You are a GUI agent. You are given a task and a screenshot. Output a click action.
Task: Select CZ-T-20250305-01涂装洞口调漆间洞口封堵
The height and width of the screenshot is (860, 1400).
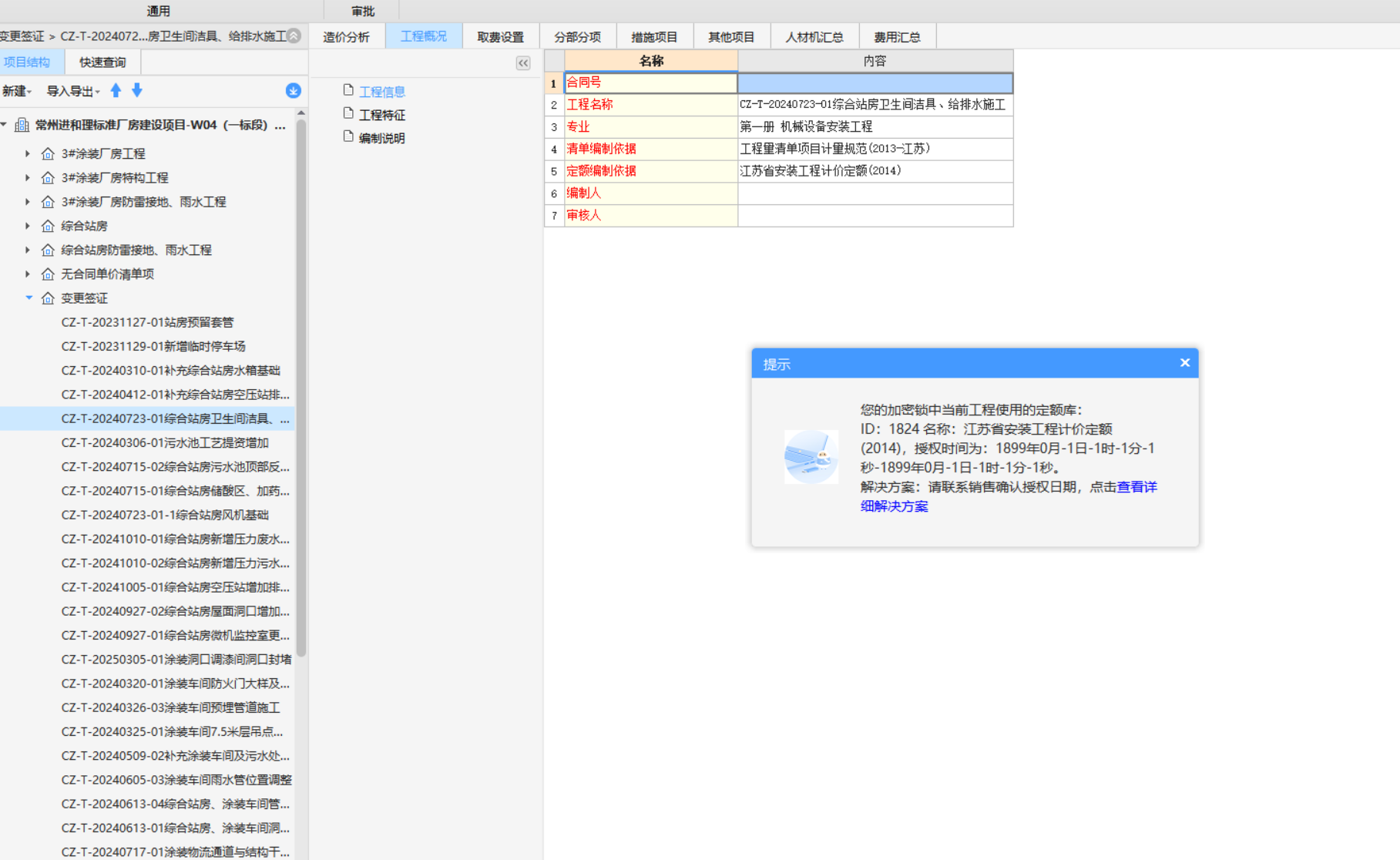[x=176, y=660]
